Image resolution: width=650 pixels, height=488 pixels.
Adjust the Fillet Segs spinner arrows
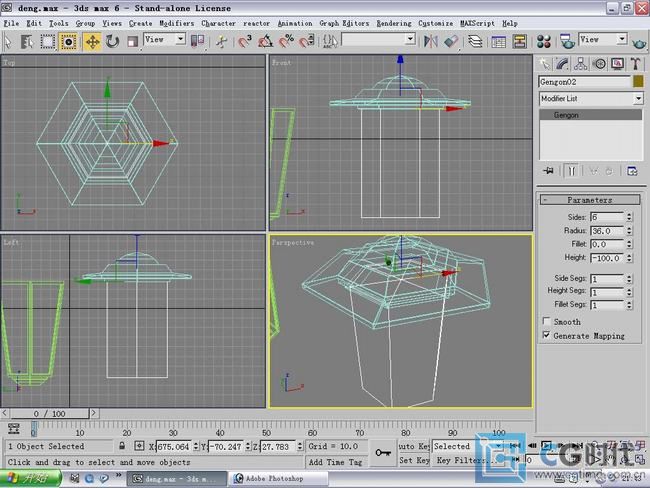pyautogui.click(x=629, y=305)
